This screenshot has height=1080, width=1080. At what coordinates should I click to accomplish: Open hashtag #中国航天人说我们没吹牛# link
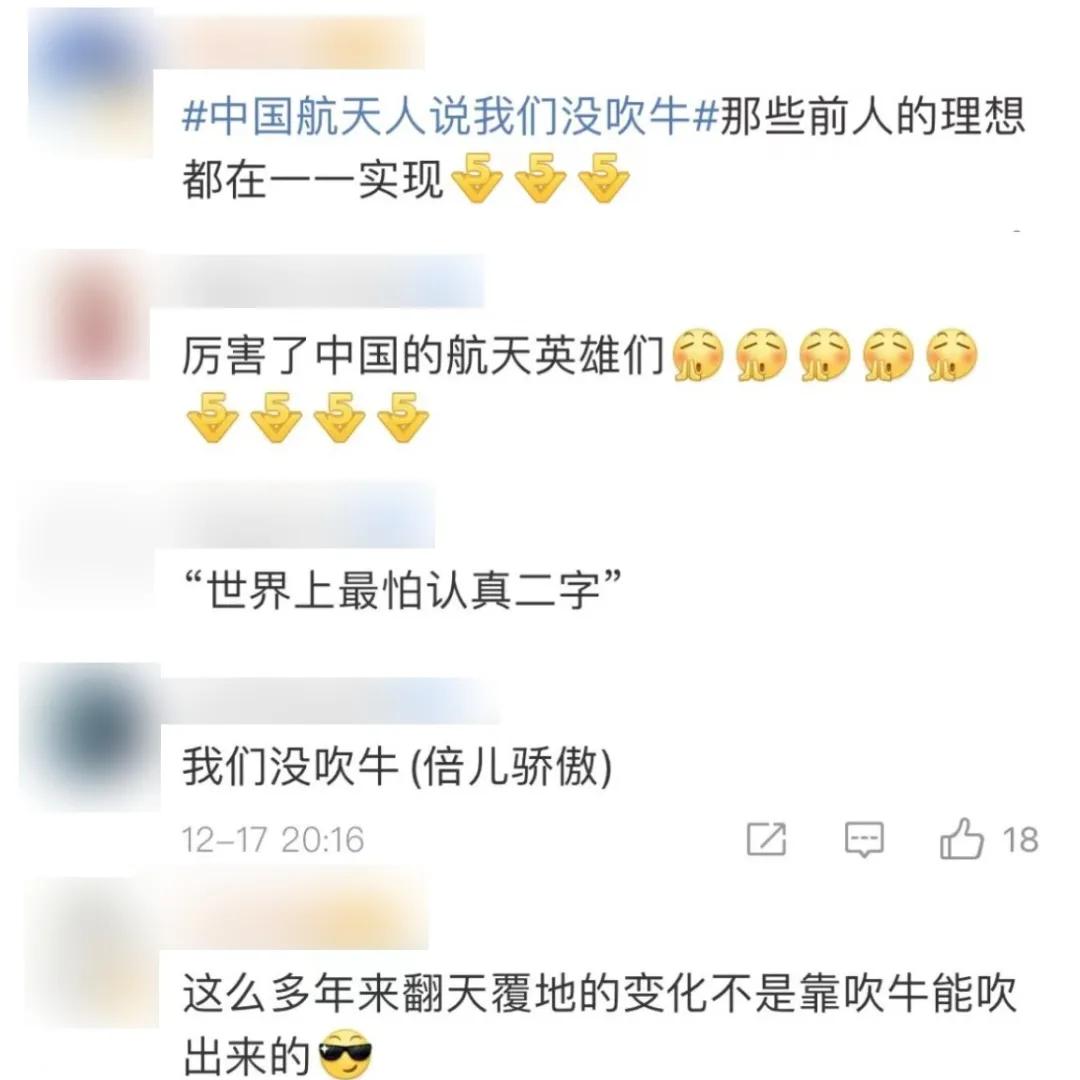point(450,115)
